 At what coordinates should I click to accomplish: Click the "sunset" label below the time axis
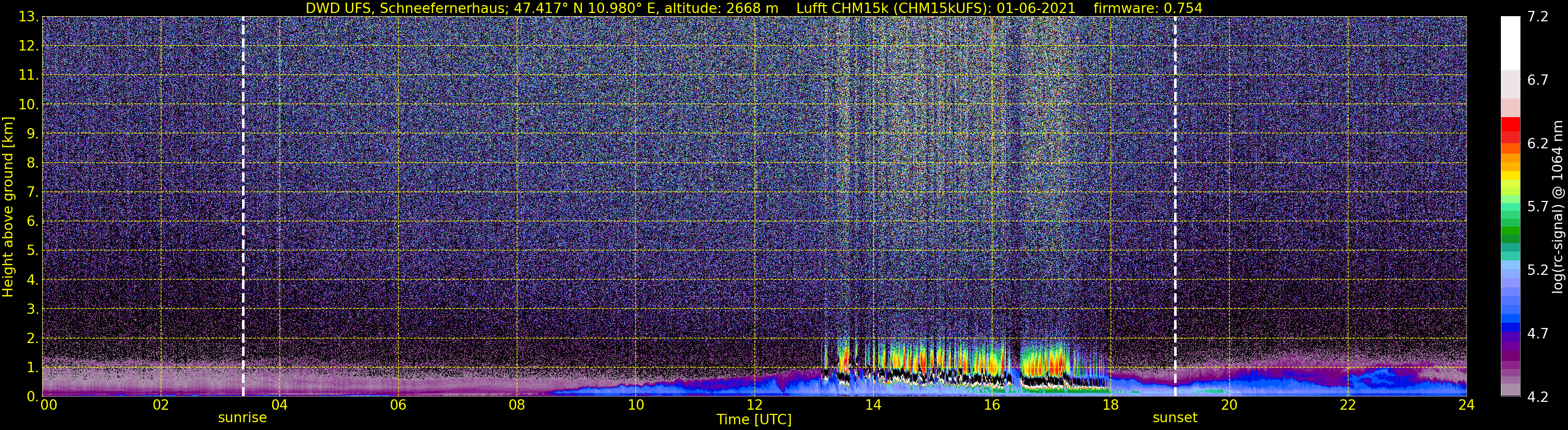(1175, 418)
